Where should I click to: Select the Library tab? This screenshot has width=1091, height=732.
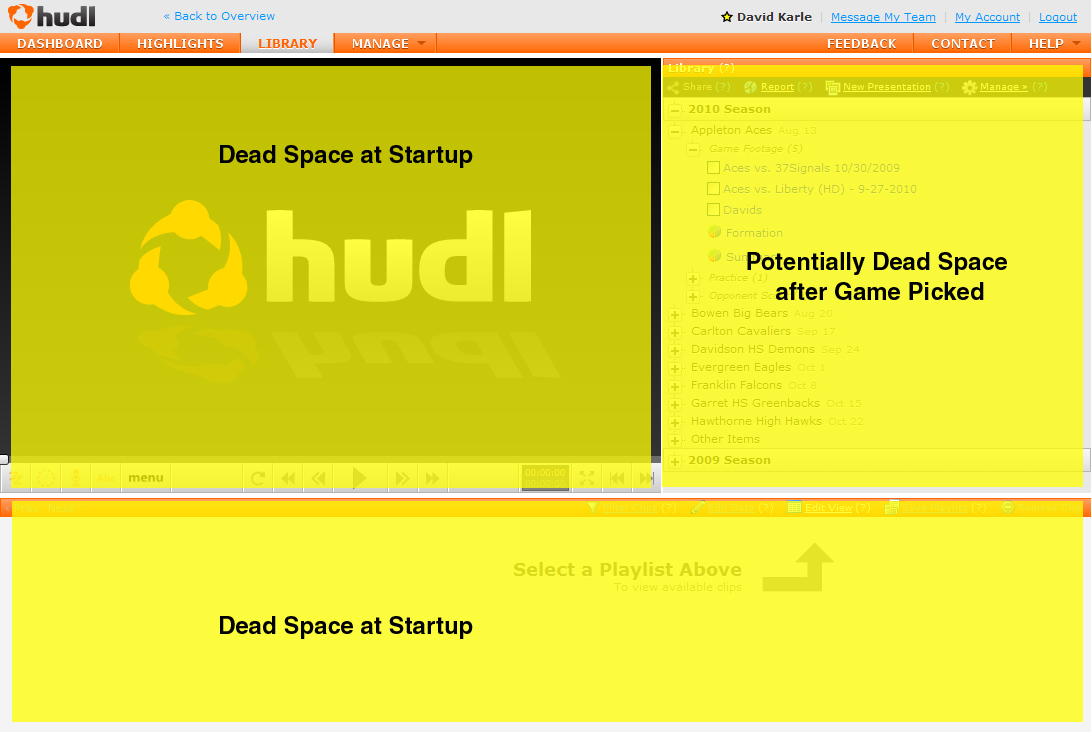click(x=287, y=43)
